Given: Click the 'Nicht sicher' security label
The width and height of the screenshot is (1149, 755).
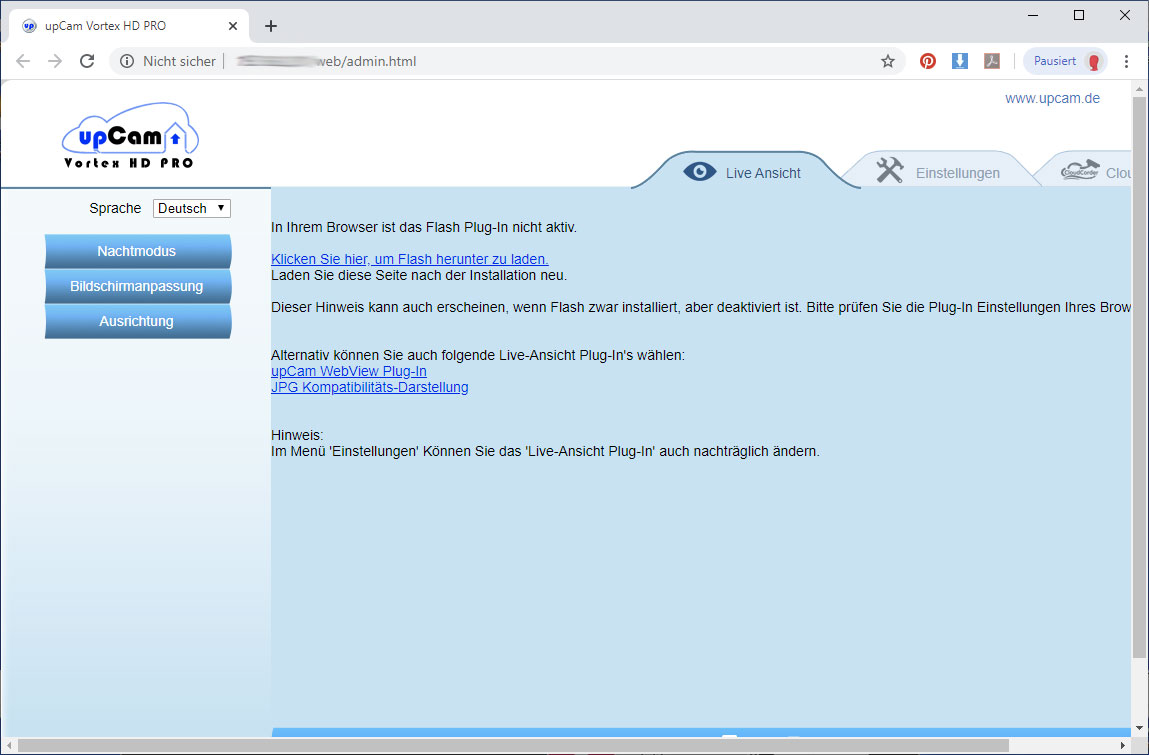Looking at the screenshot, I should pyautogui.click(x=180, y=62).
